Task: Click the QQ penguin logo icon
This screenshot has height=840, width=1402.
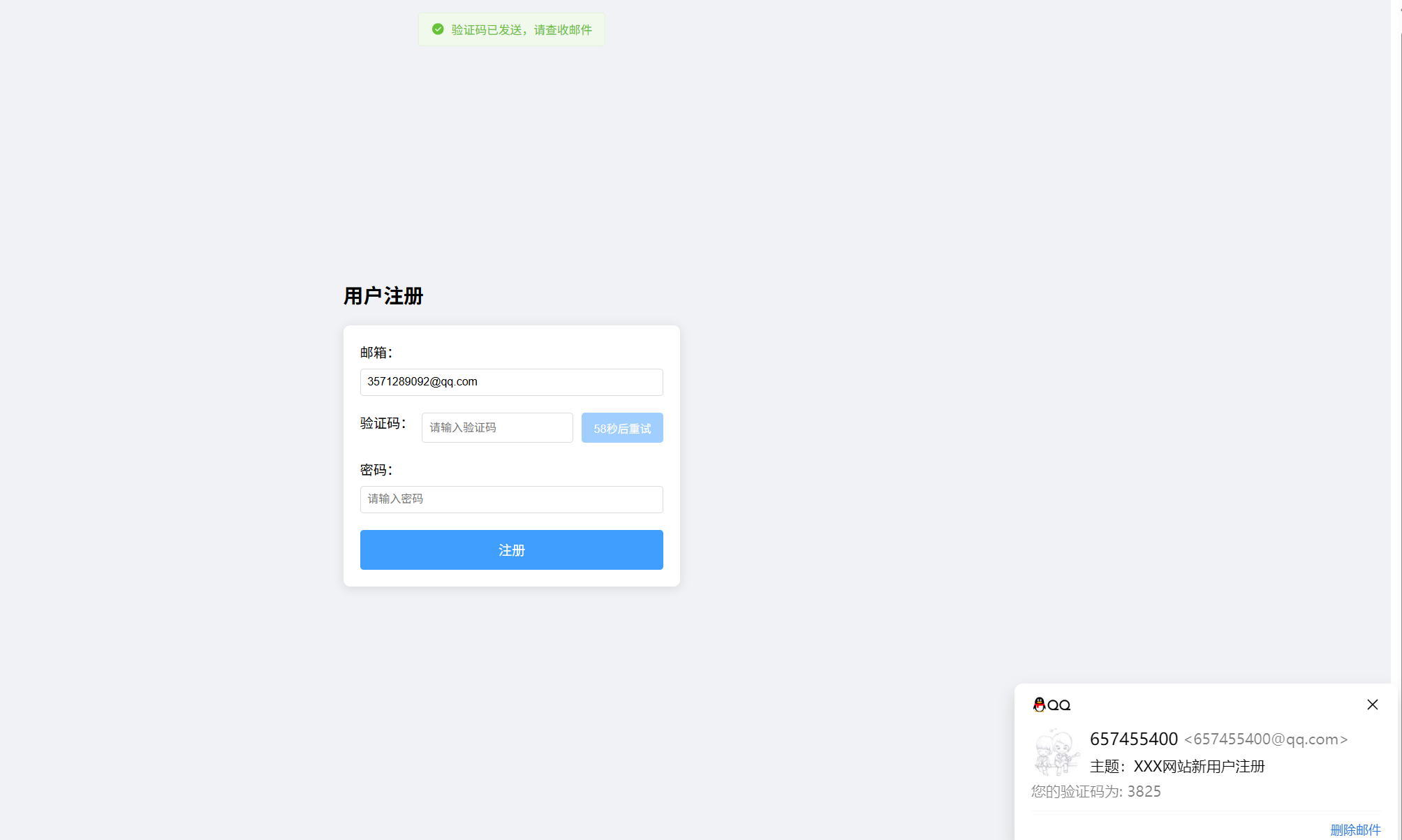Action: [1039, 705]
